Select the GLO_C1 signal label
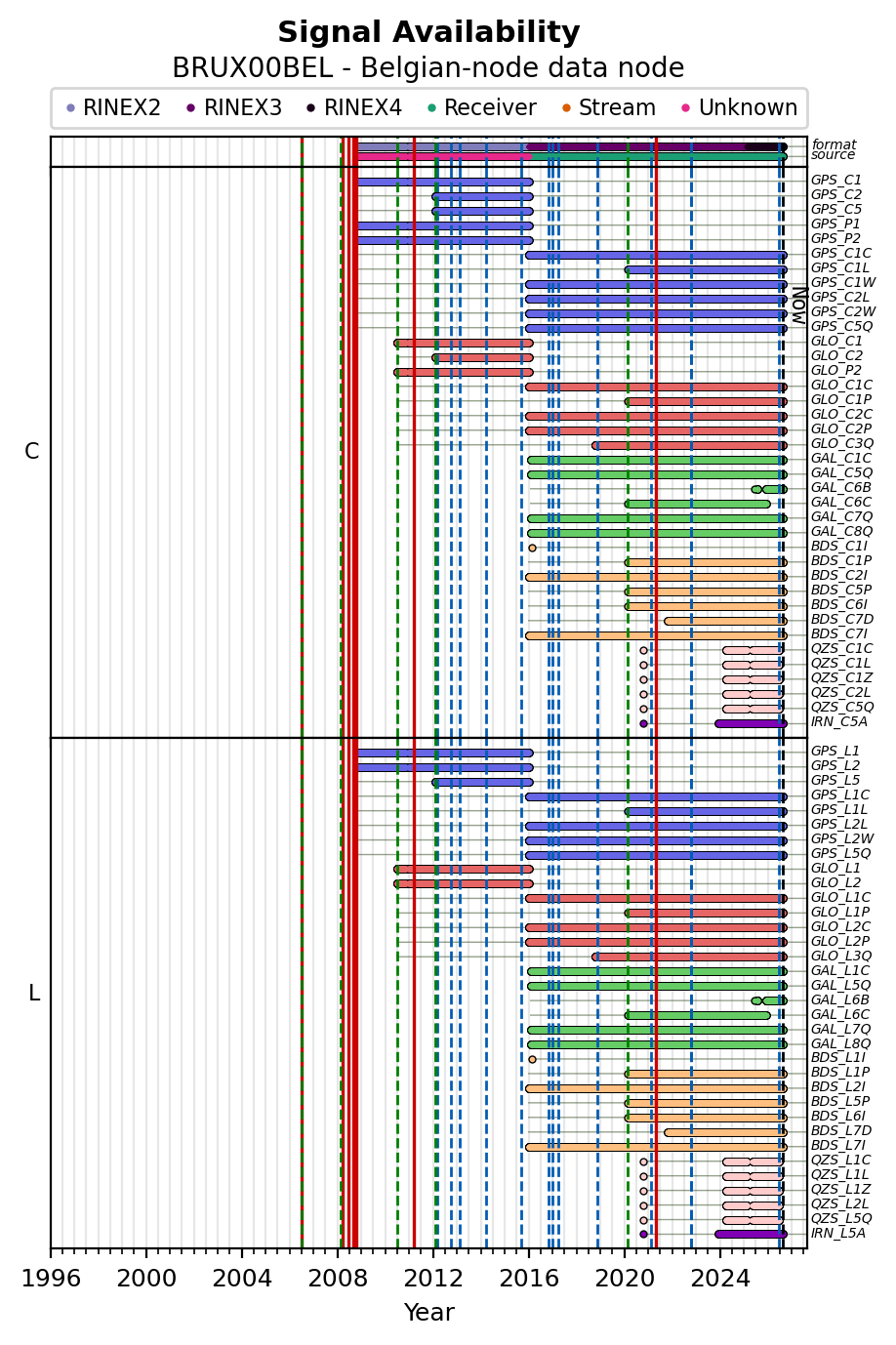 click(836, 341)
